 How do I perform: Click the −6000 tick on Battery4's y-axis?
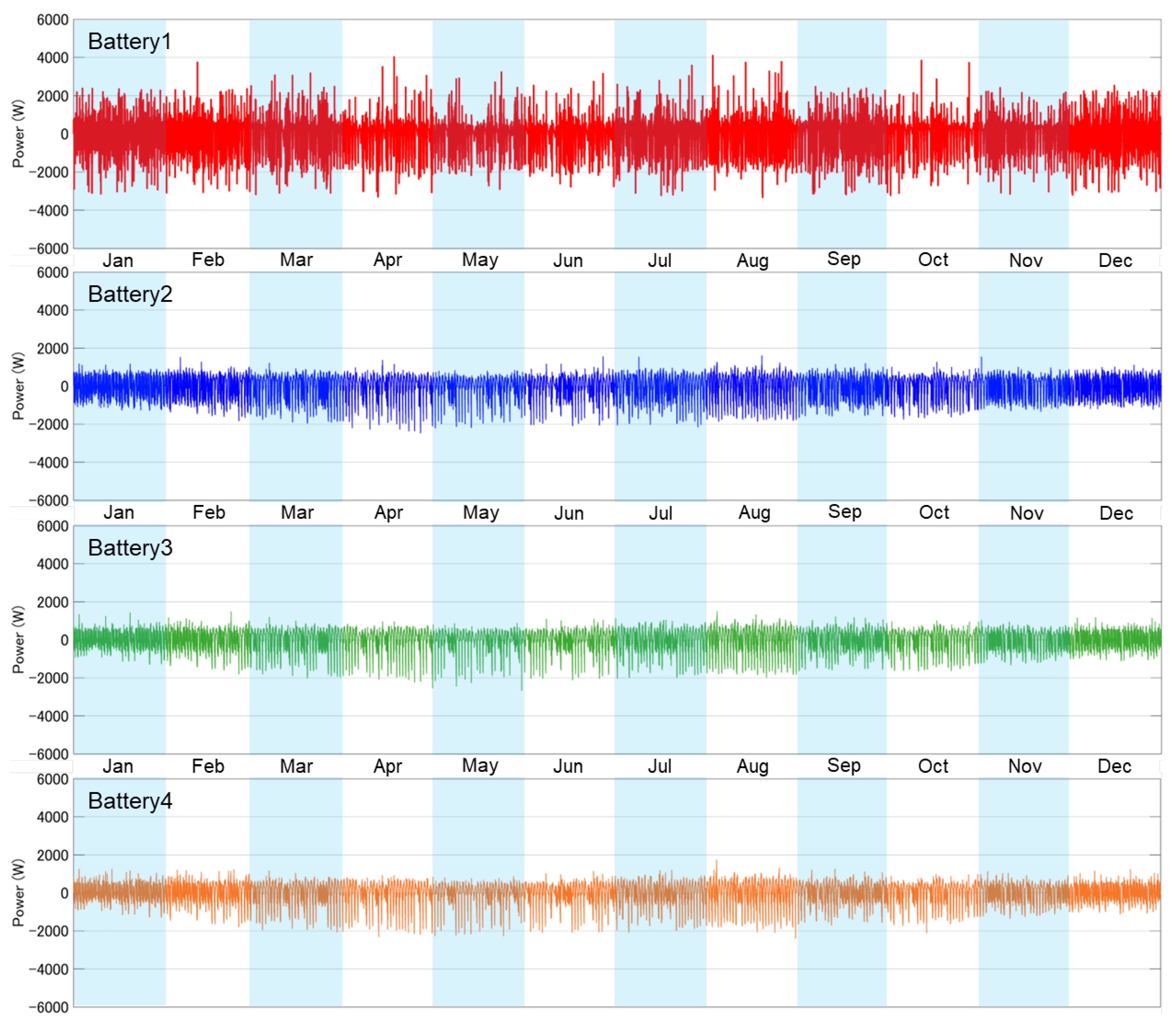48,1008
